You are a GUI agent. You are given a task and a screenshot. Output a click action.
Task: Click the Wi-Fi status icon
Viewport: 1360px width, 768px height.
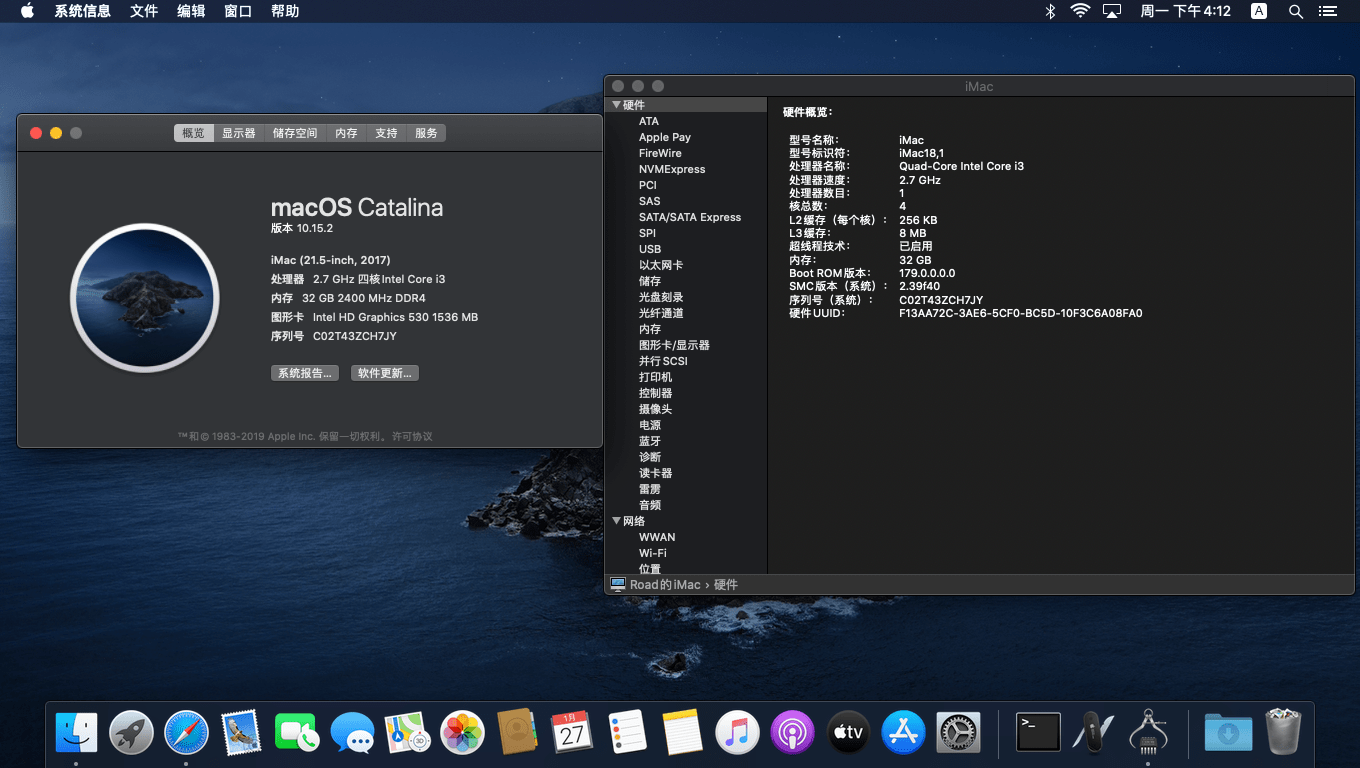pos(1080,11)
